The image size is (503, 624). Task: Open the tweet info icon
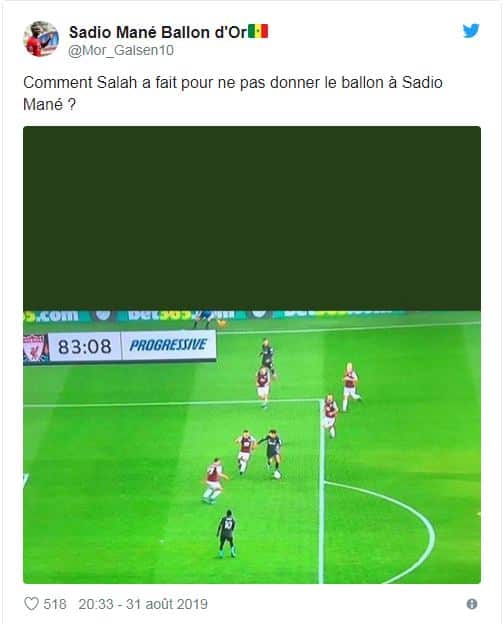[472, 604]
